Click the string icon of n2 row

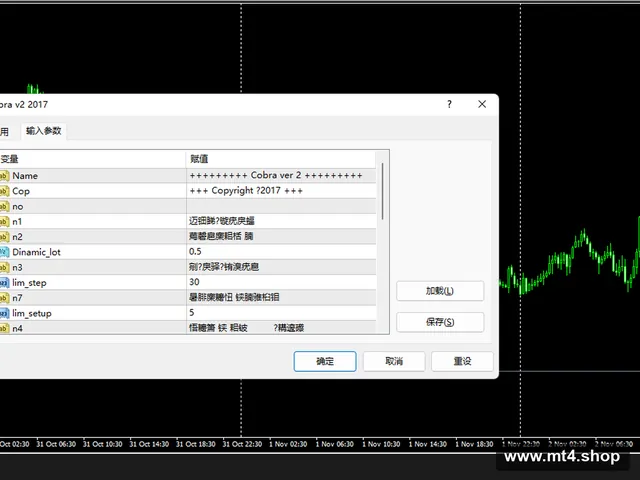[x=4, y=237]
